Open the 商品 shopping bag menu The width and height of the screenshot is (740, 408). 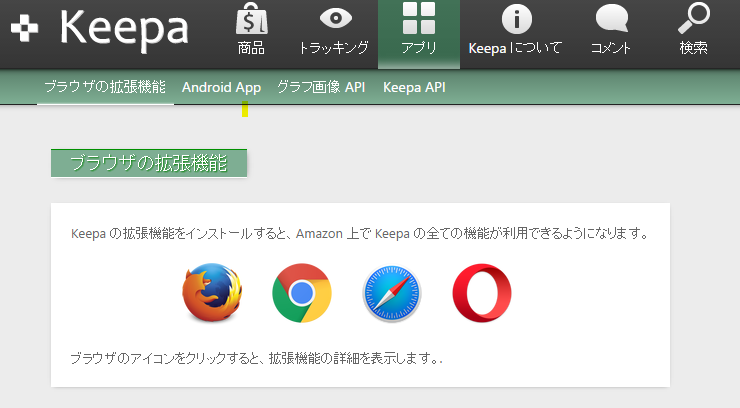point(252,29)
